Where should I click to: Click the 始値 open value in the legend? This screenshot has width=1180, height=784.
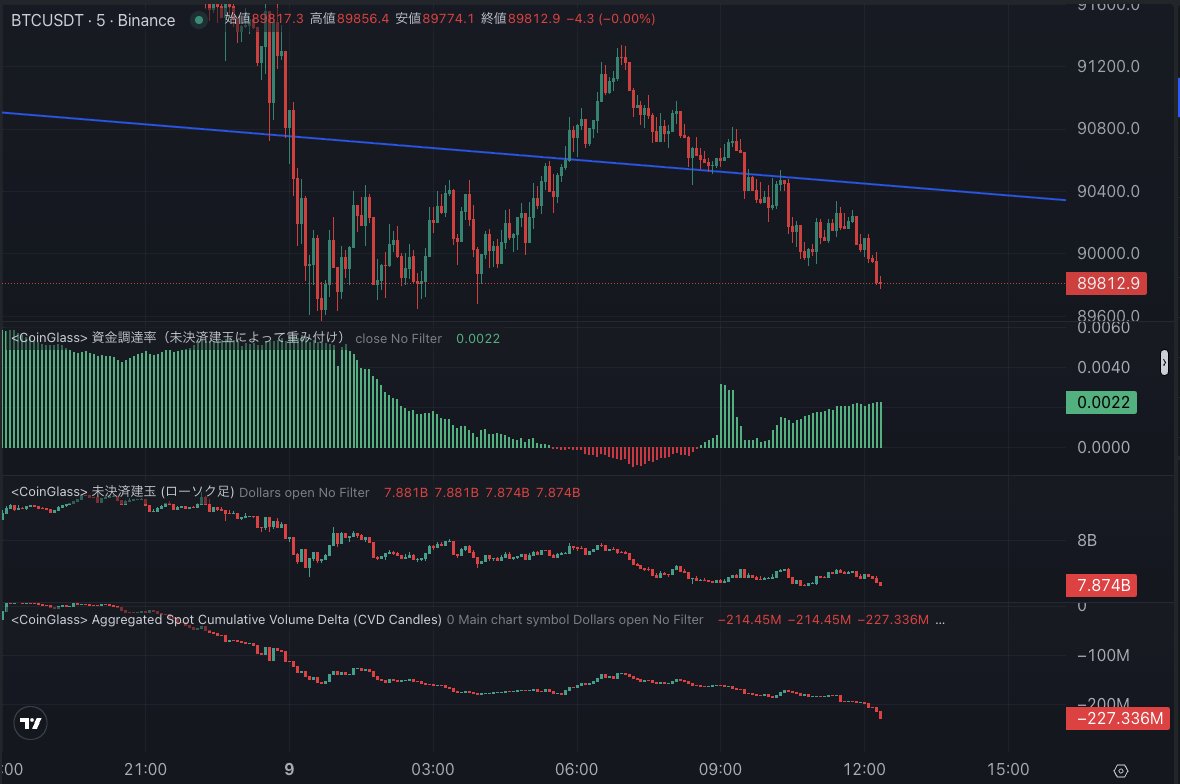264,18
